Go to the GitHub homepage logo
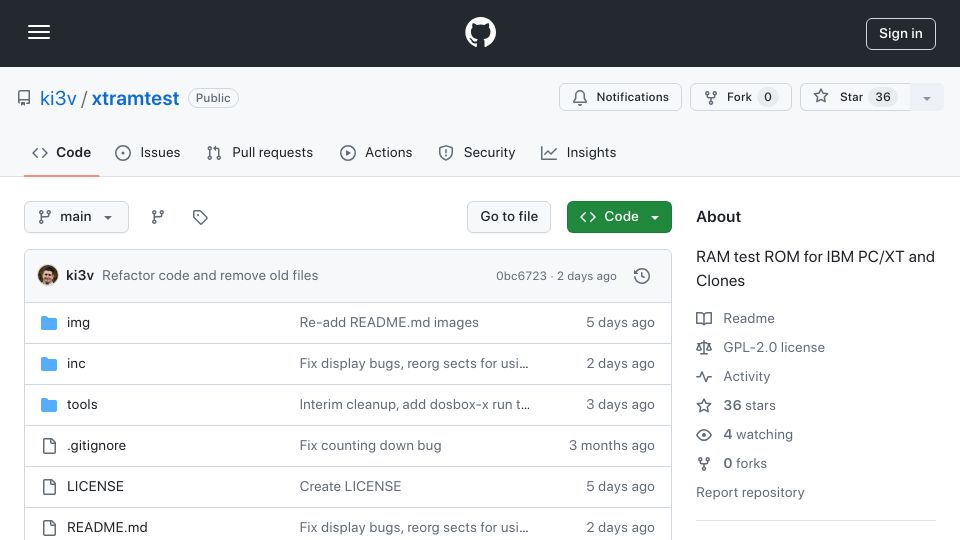This screenshot has height=540, width=960. (x=480, y=32)
